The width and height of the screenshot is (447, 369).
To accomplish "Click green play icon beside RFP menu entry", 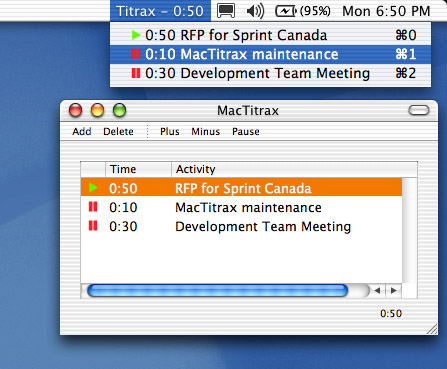I will click(x=136, y=35).
